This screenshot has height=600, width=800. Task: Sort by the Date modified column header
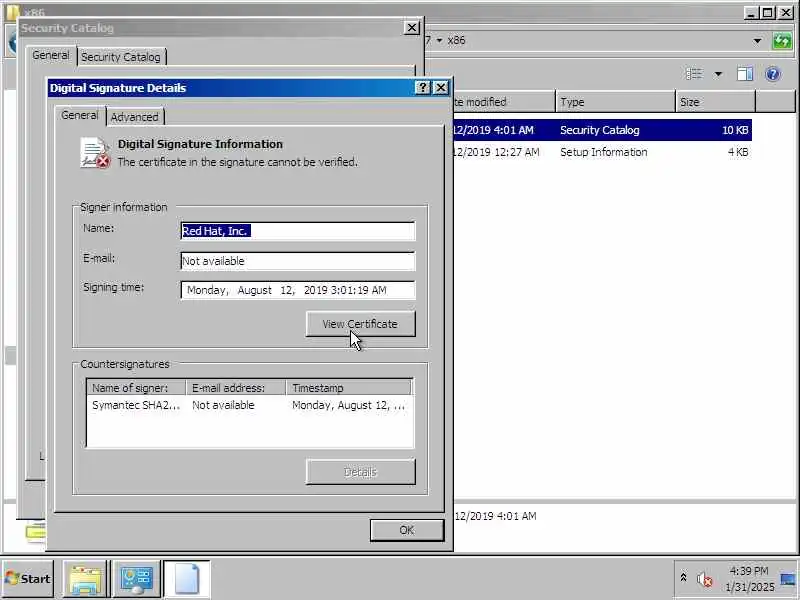(504, 102)
